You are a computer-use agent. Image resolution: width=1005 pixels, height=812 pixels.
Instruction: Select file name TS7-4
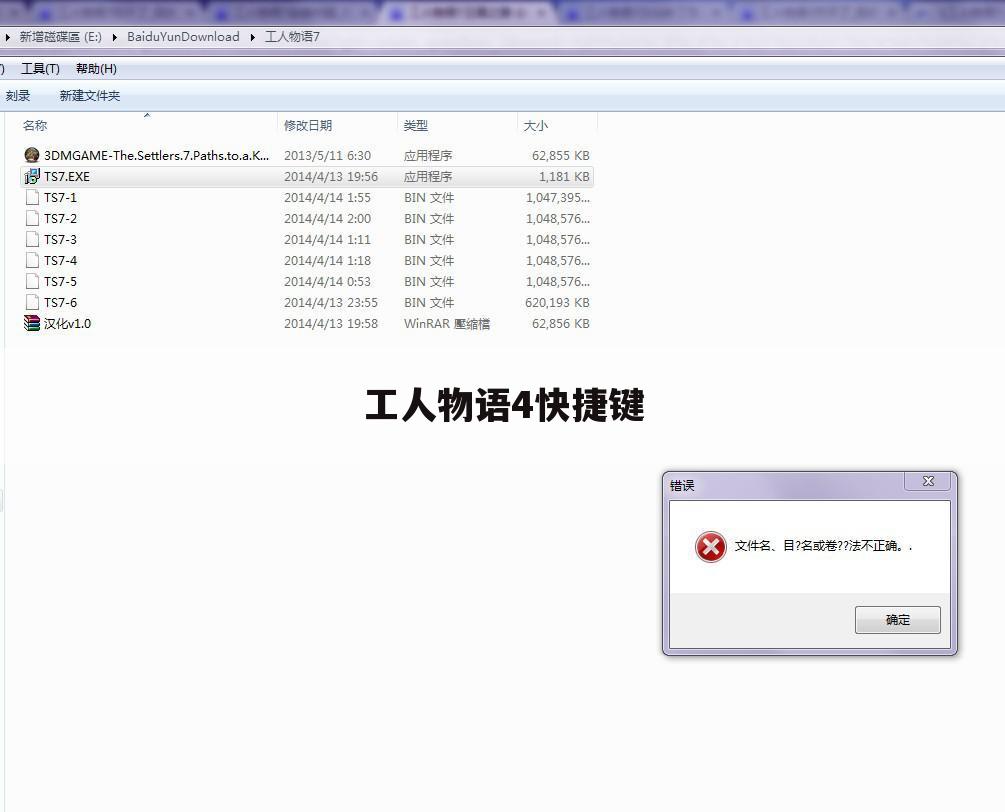click(60, 260)
